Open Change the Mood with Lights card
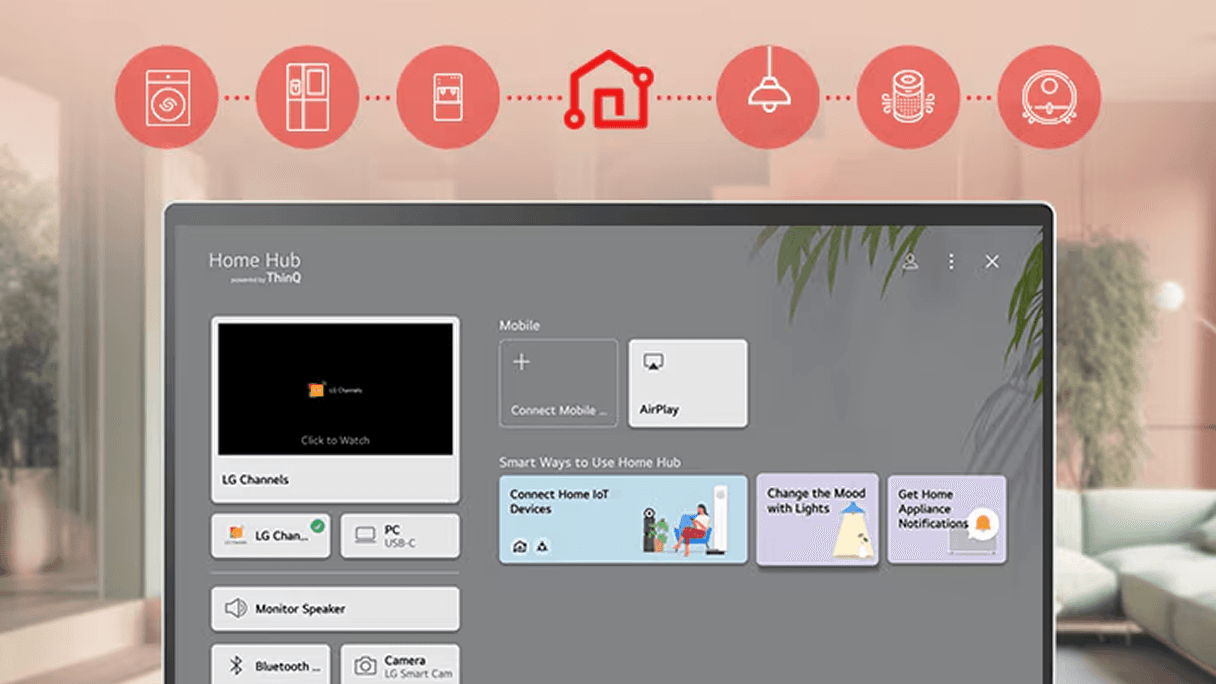The width and height of the screenshot is (1216, 684). pos(817,519)
